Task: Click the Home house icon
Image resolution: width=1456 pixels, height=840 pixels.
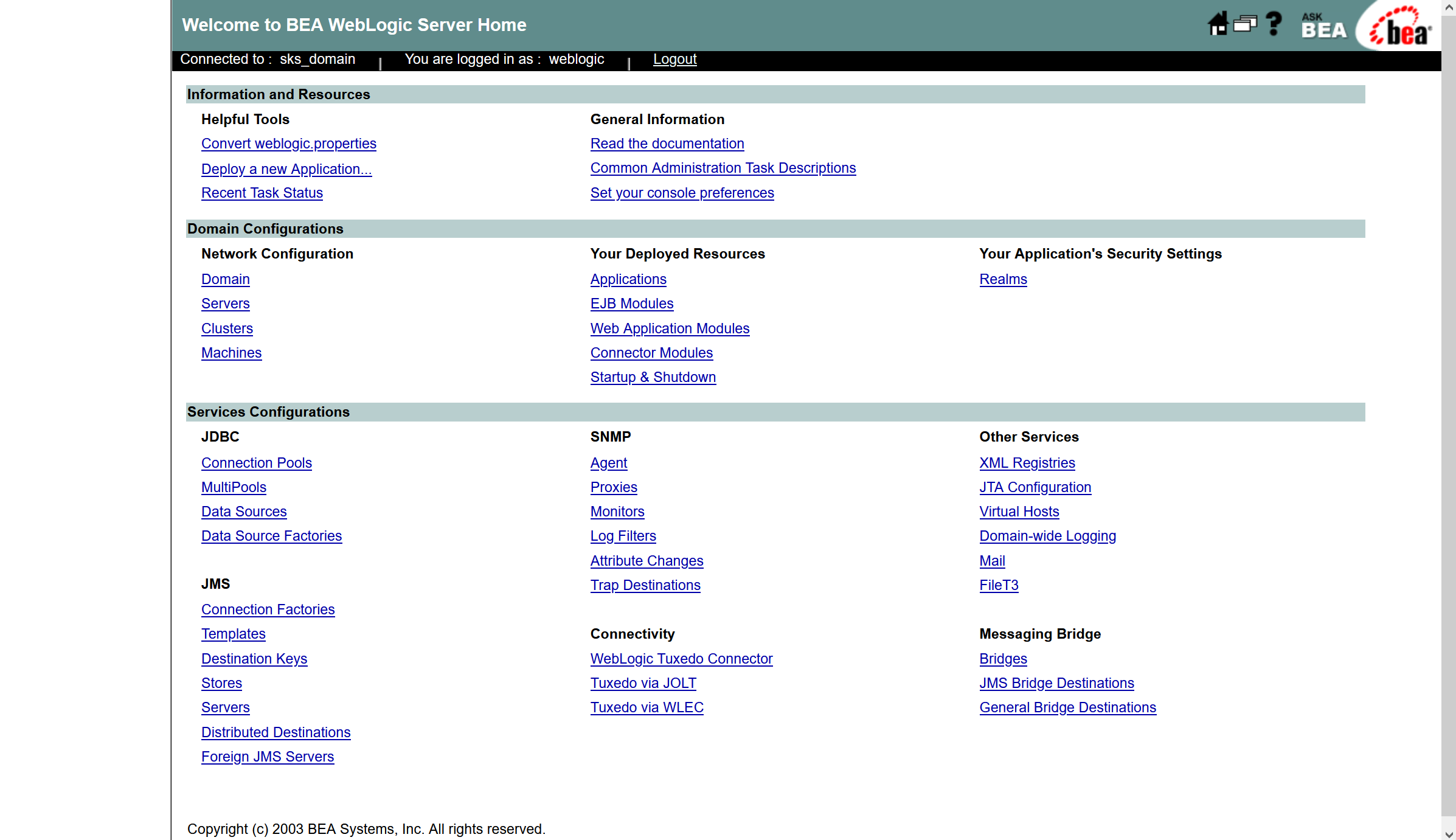Action: tap(1218, 24)
